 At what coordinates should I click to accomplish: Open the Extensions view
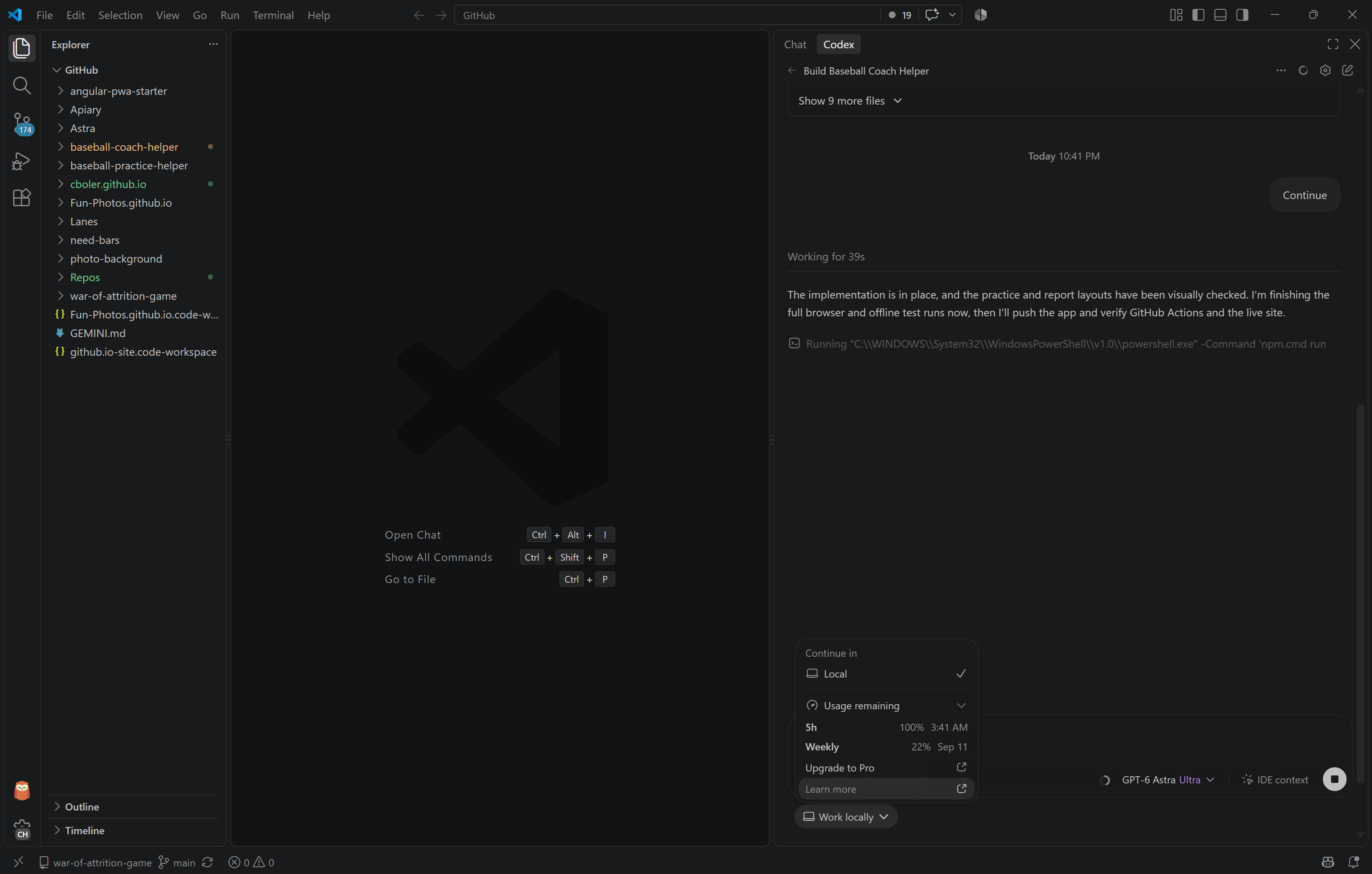pyautogui.click(x=22, y=198)
